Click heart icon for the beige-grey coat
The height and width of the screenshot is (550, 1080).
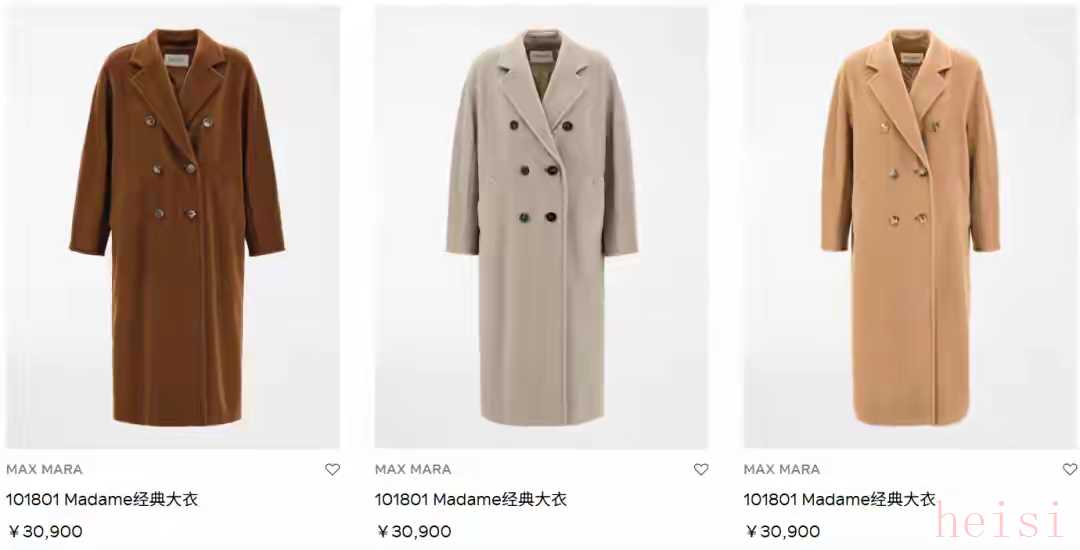click(x=701, y=469)
